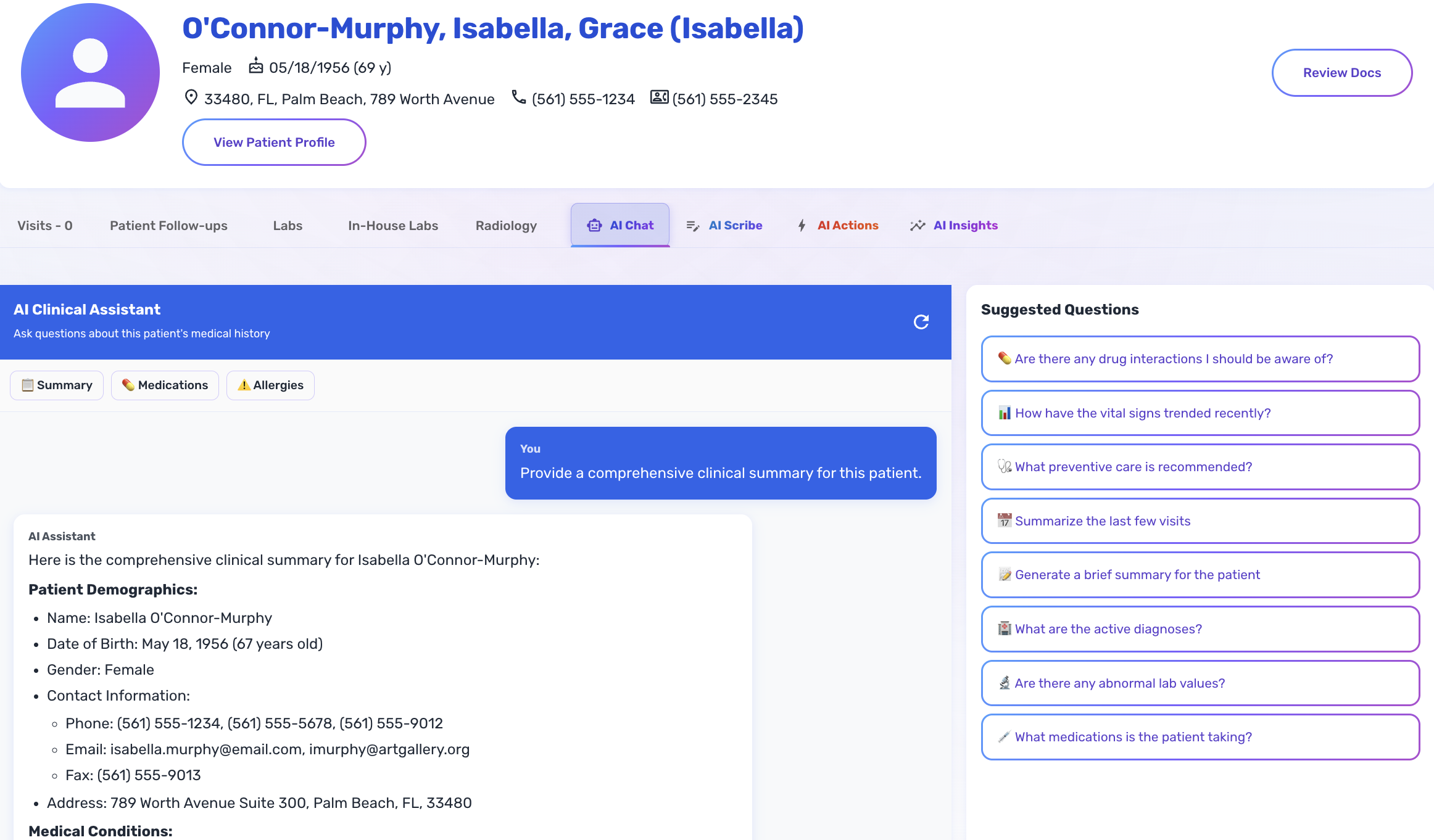The width and height of the screenshot is (1434, 840).
Task: Click the AI Chat robot icon
Action: click(x=594, y=226)
